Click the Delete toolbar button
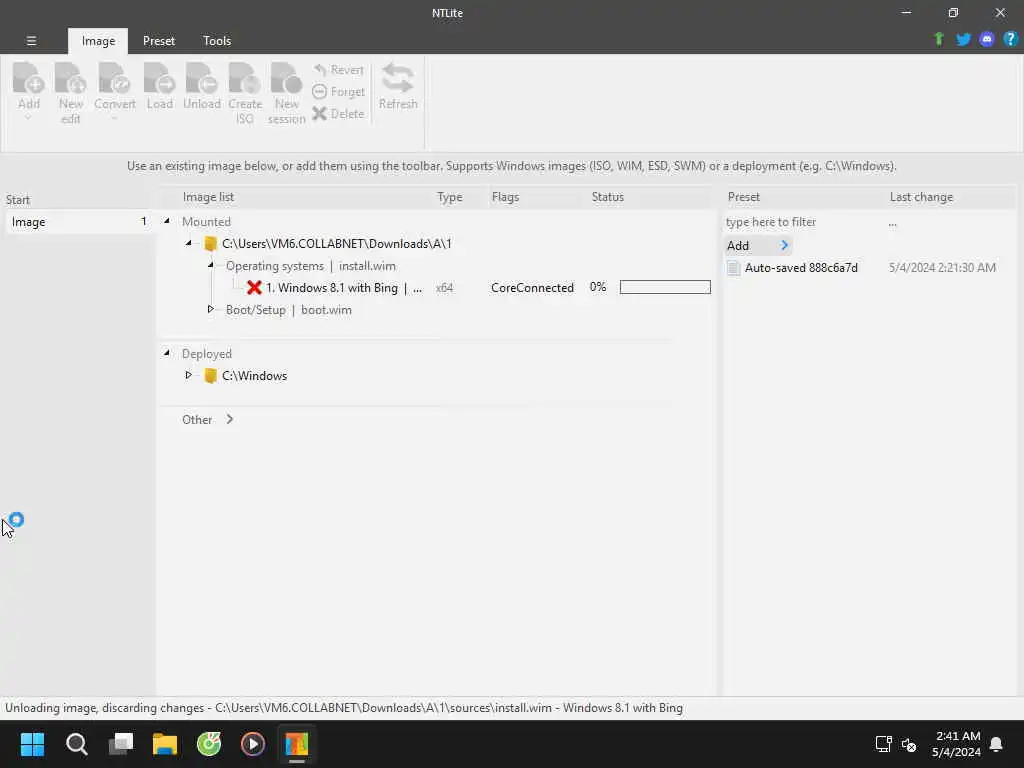Screen dimensions: 1024x768 (338, 114)
